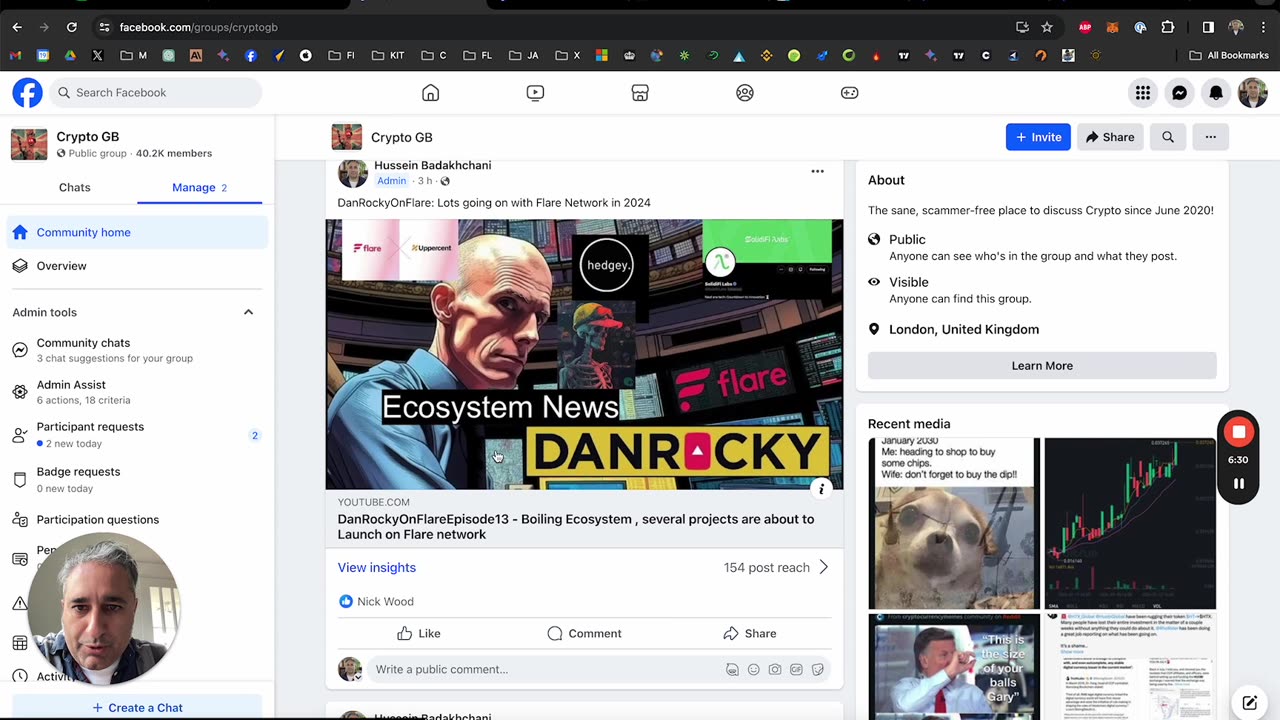The height and width of the screenshot is (720, 1280).
Task: Open the DanRocky video thumbnail
Action: [584, 354]
